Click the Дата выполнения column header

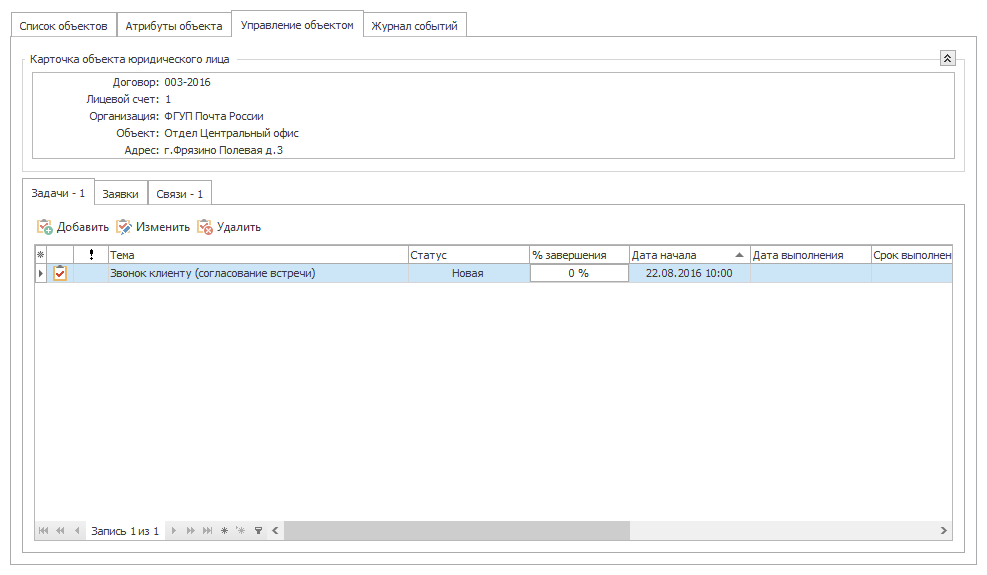(810, 254)
